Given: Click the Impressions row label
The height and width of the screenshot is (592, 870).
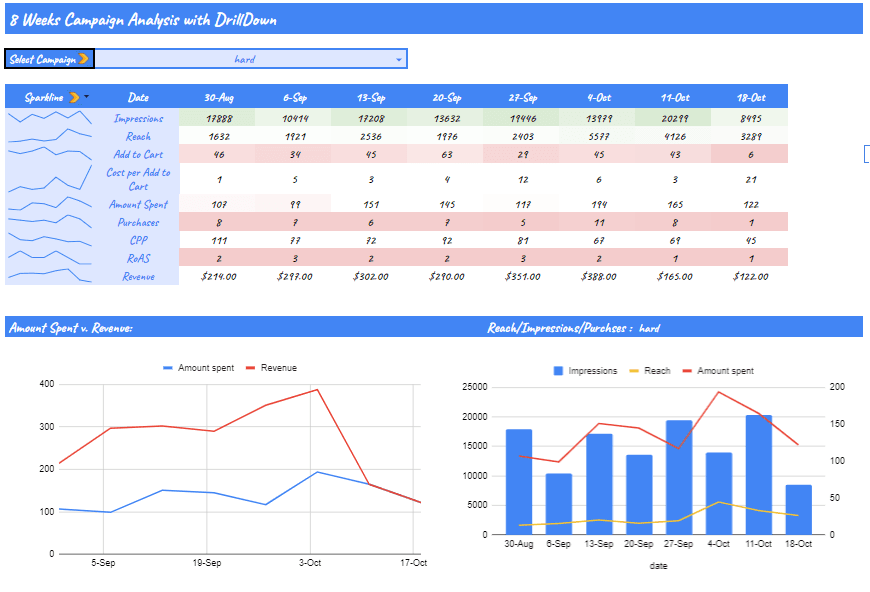Looking at the screenshot, I should tap(138, 118).
